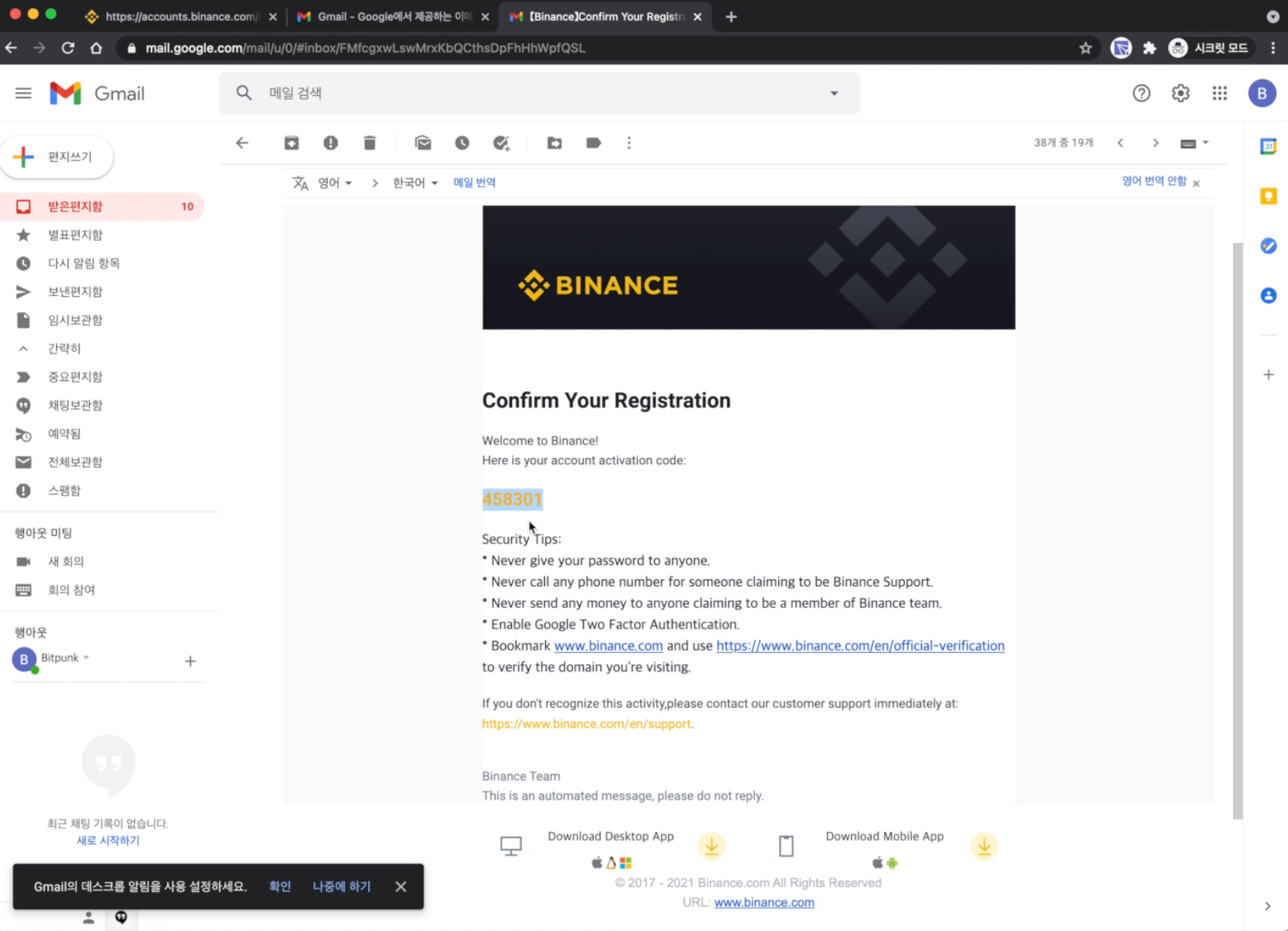Postpone notifications with 나중에 하기
1288x931 pixels.
coord(341,886)
